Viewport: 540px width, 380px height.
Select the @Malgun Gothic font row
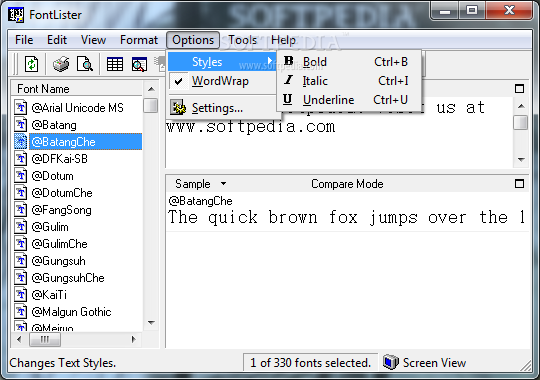click(71, 312)
